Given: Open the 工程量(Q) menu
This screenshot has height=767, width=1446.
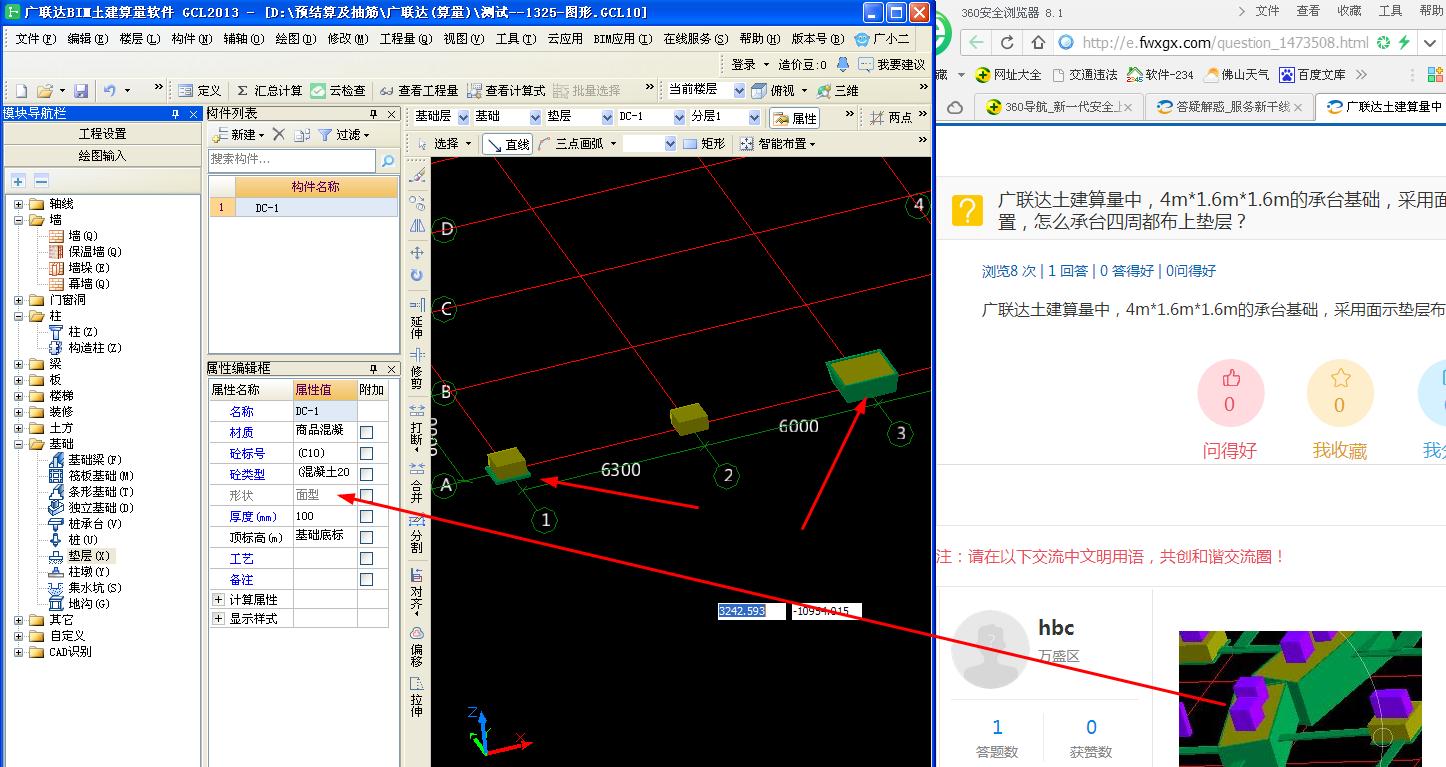Looking at the screenshot, I should point(406,39).
